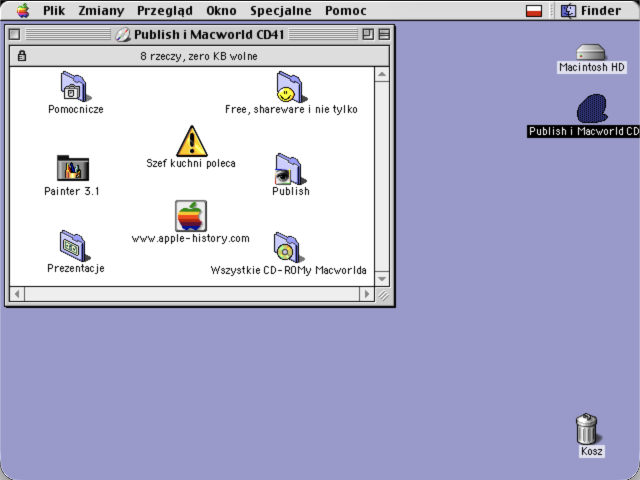Click the vertical scrollbar up arrow

(382, 74)
